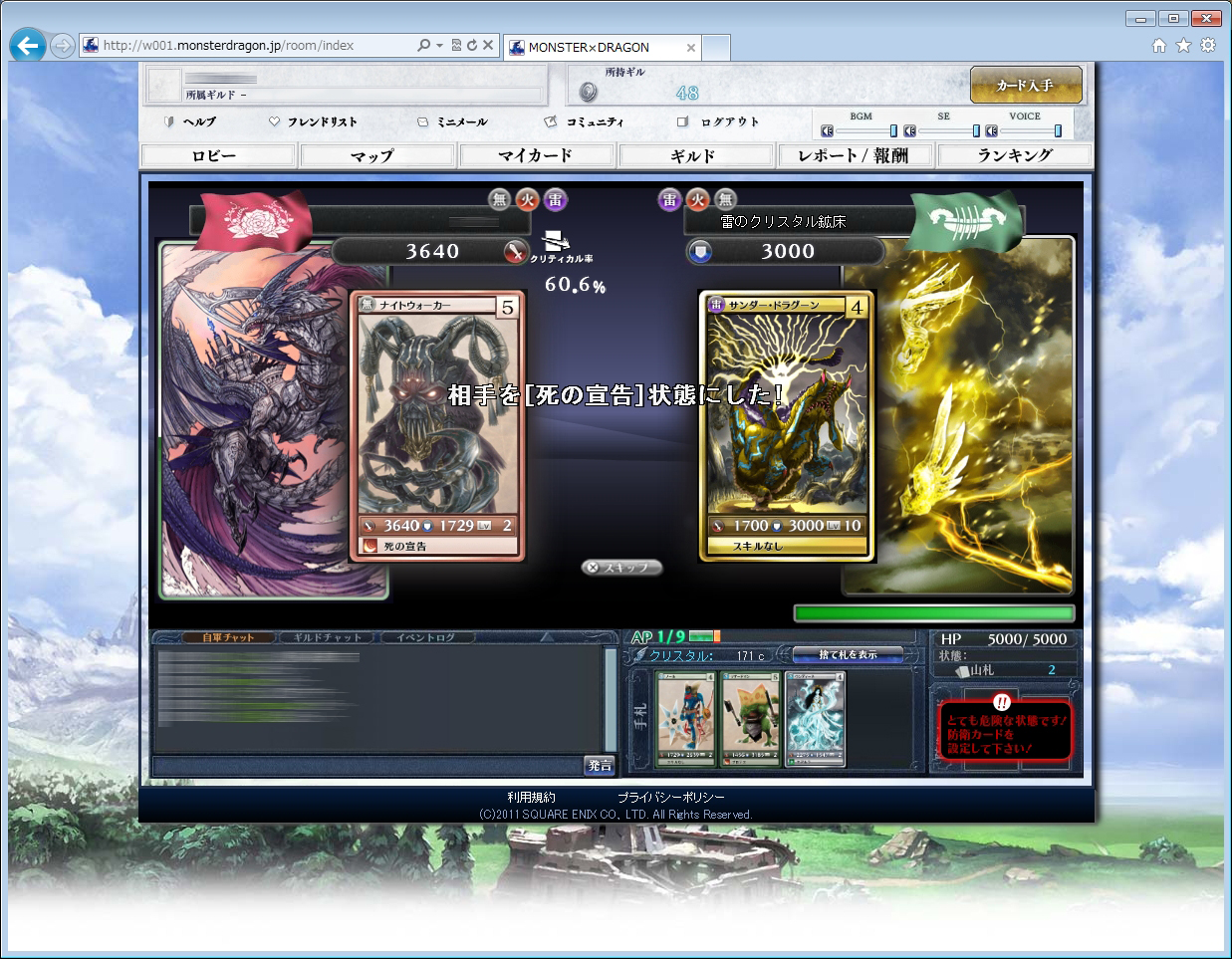The image size is (1232, 959).
Task: Open a new empty browser tab
Action: (717, 47)
